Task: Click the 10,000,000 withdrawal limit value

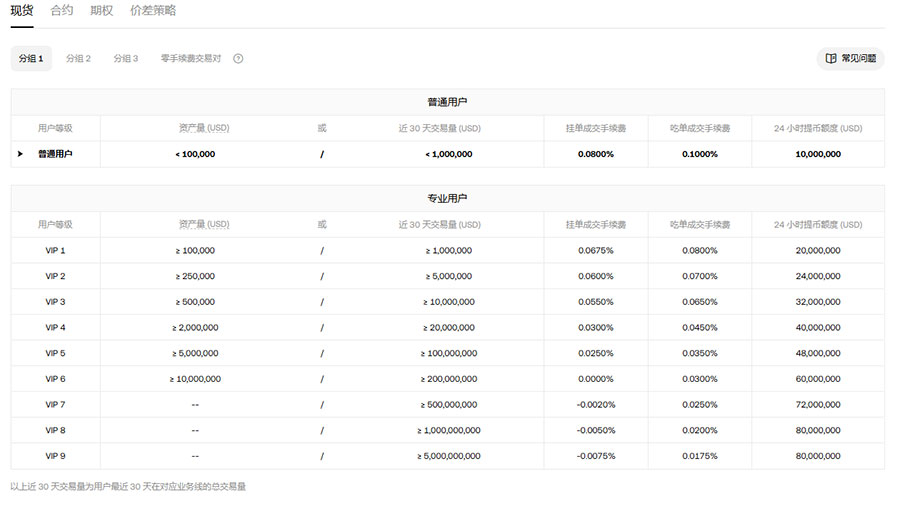Action: click(x=818, y=154)
